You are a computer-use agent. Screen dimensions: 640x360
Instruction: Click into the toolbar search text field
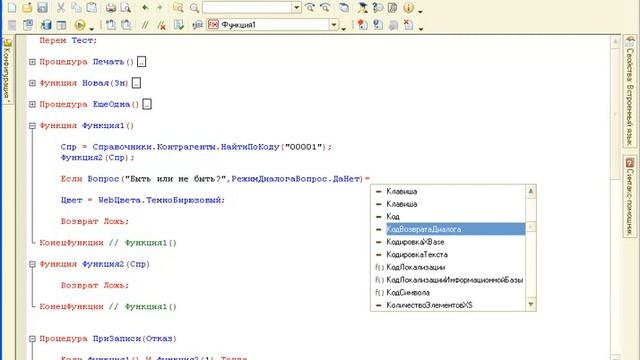(247, 7)
